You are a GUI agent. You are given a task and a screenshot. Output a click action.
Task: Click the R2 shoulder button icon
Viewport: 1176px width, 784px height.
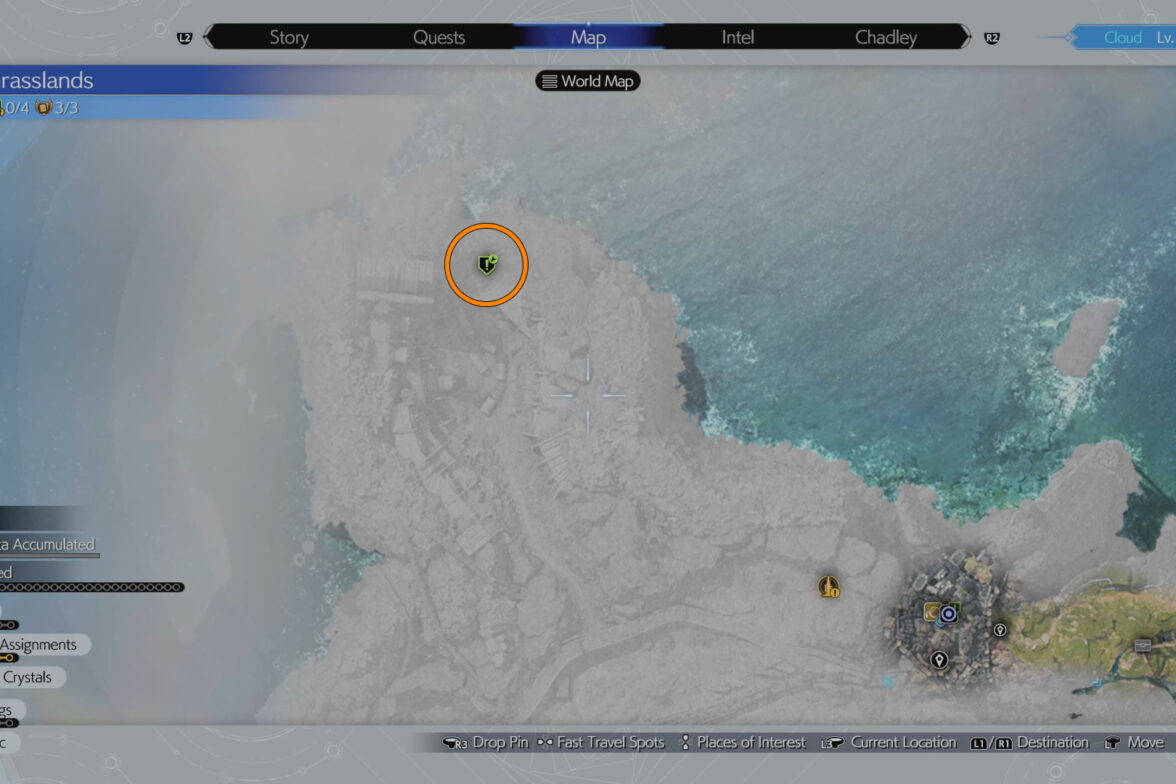tap(992, 38)
